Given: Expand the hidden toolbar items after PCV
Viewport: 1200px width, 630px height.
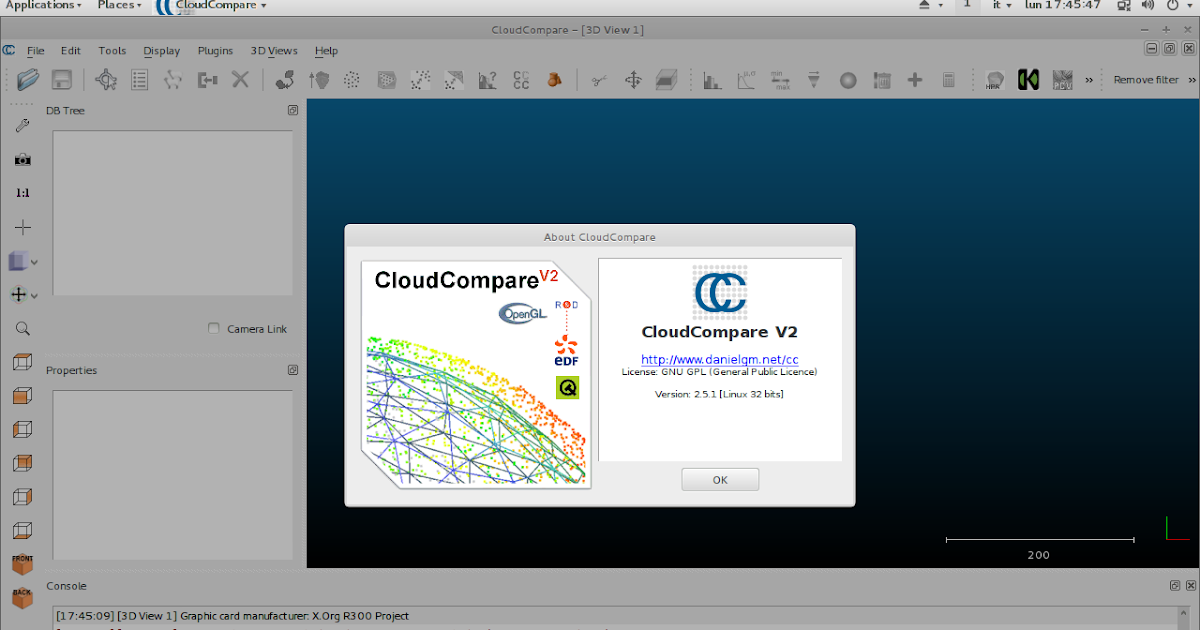Looking at the screenshot, I should (x=1088, y=80).
